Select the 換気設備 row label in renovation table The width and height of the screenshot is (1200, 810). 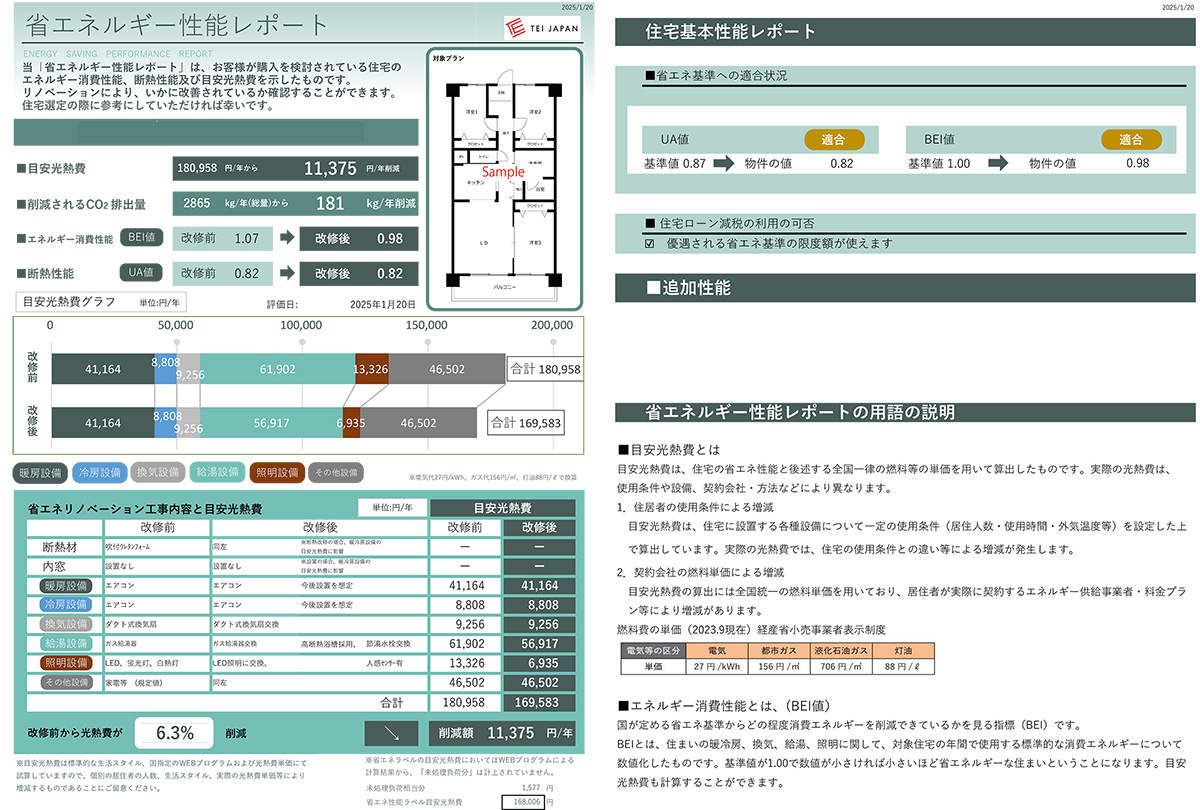(x=66, y=624)
